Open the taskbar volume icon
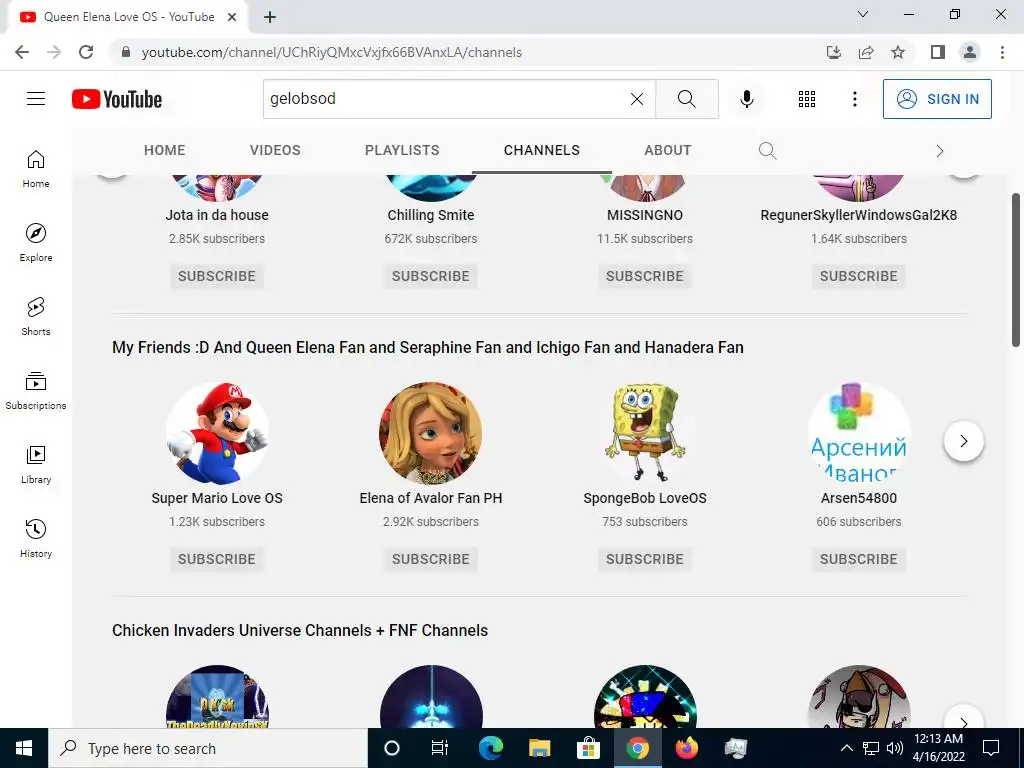The height and width of the screenshot is (768, 1024). coord(895,748)
